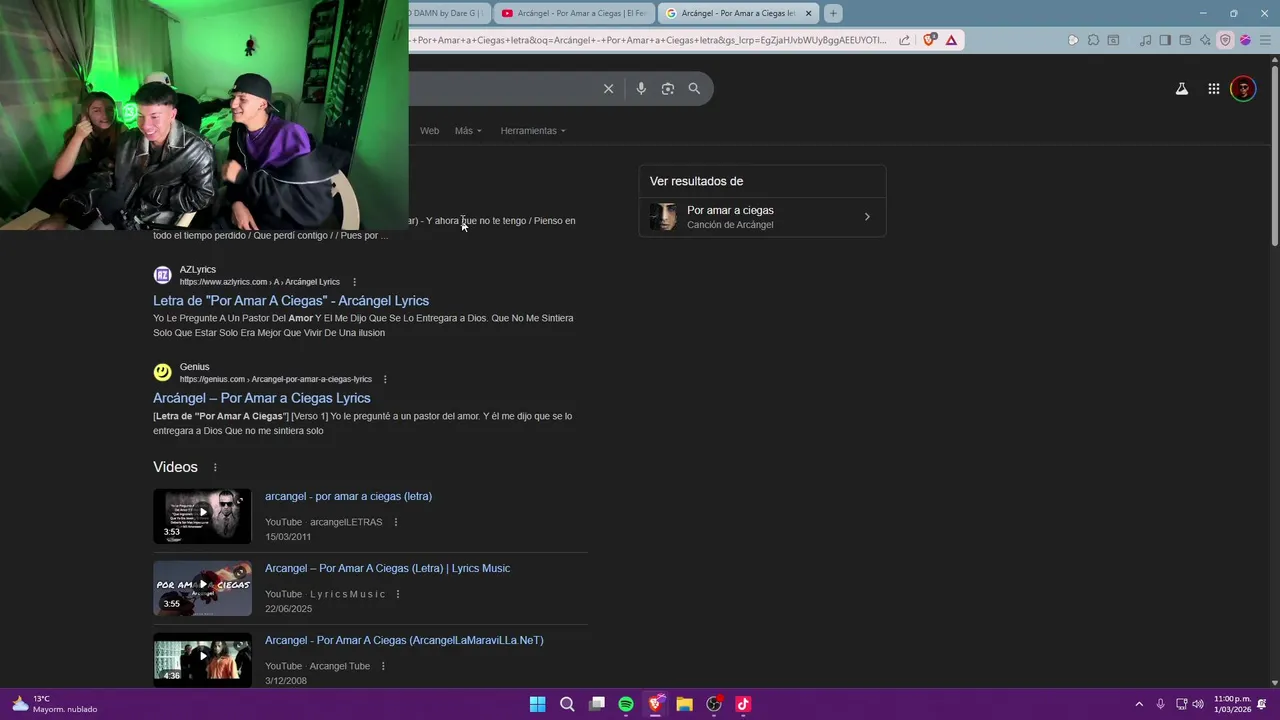The width and height of the screenshot is (1280, 720).
Task: Open taskbar search magnifier
Action: click(x=567, y=704)
